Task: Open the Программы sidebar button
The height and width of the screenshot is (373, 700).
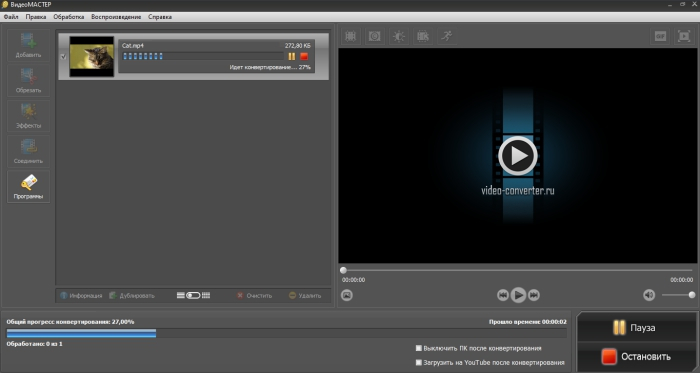Action: (28, 186)
